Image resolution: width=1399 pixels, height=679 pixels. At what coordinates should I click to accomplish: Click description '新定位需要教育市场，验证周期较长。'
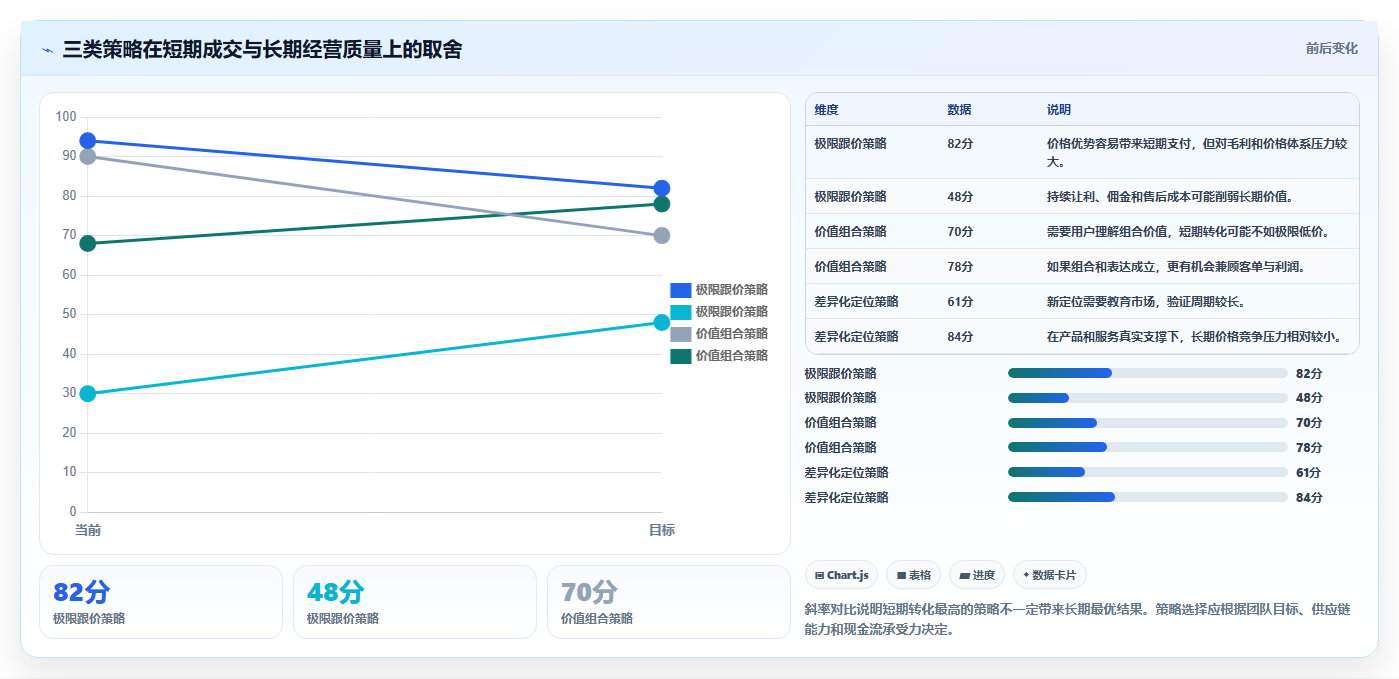(x=1146, y=302)
